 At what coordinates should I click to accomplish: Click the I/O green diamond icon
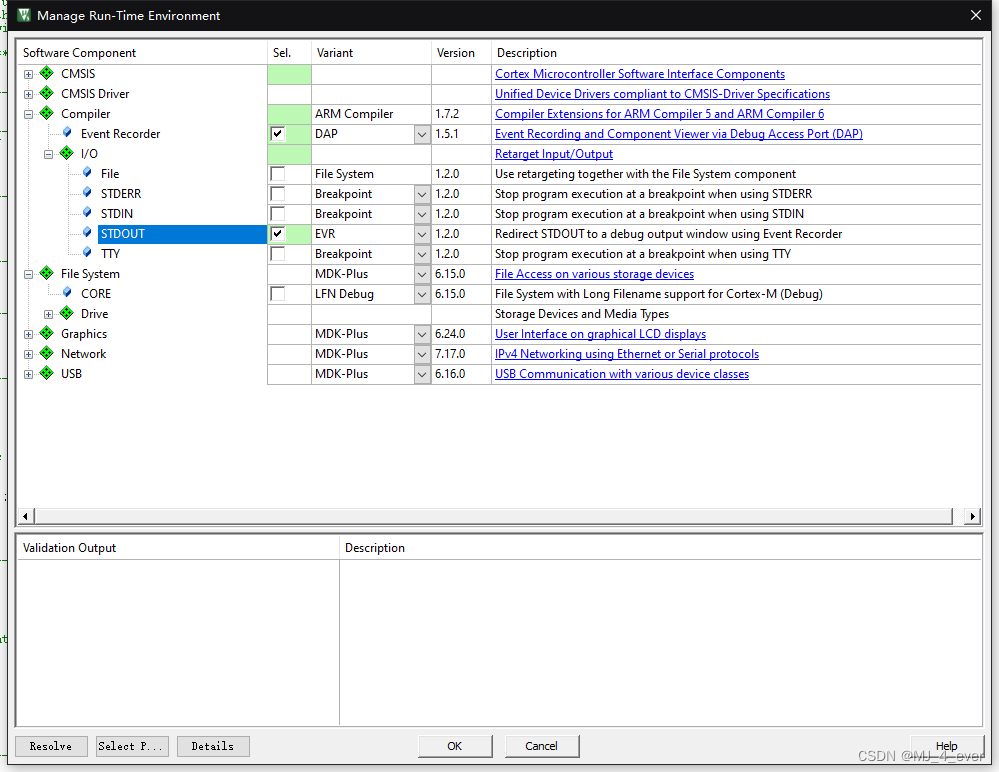click(x=66, y=154)
